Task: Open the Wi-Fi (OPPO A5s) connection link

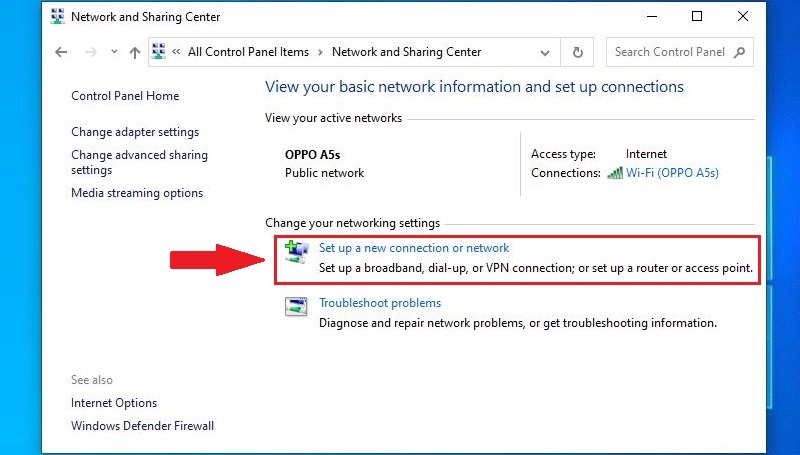Action: tap(672, 173)
